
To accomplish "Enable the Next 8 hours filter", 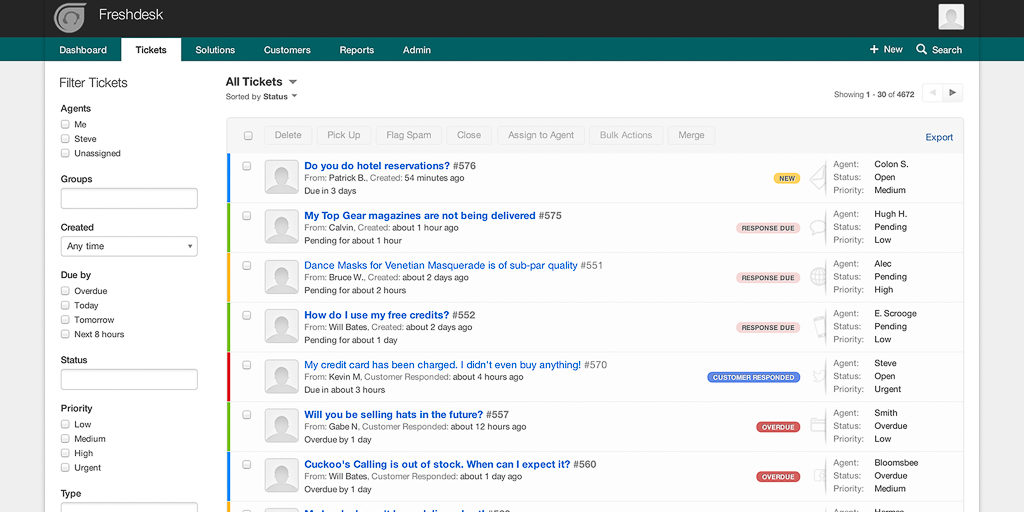I will pos(65,334).
